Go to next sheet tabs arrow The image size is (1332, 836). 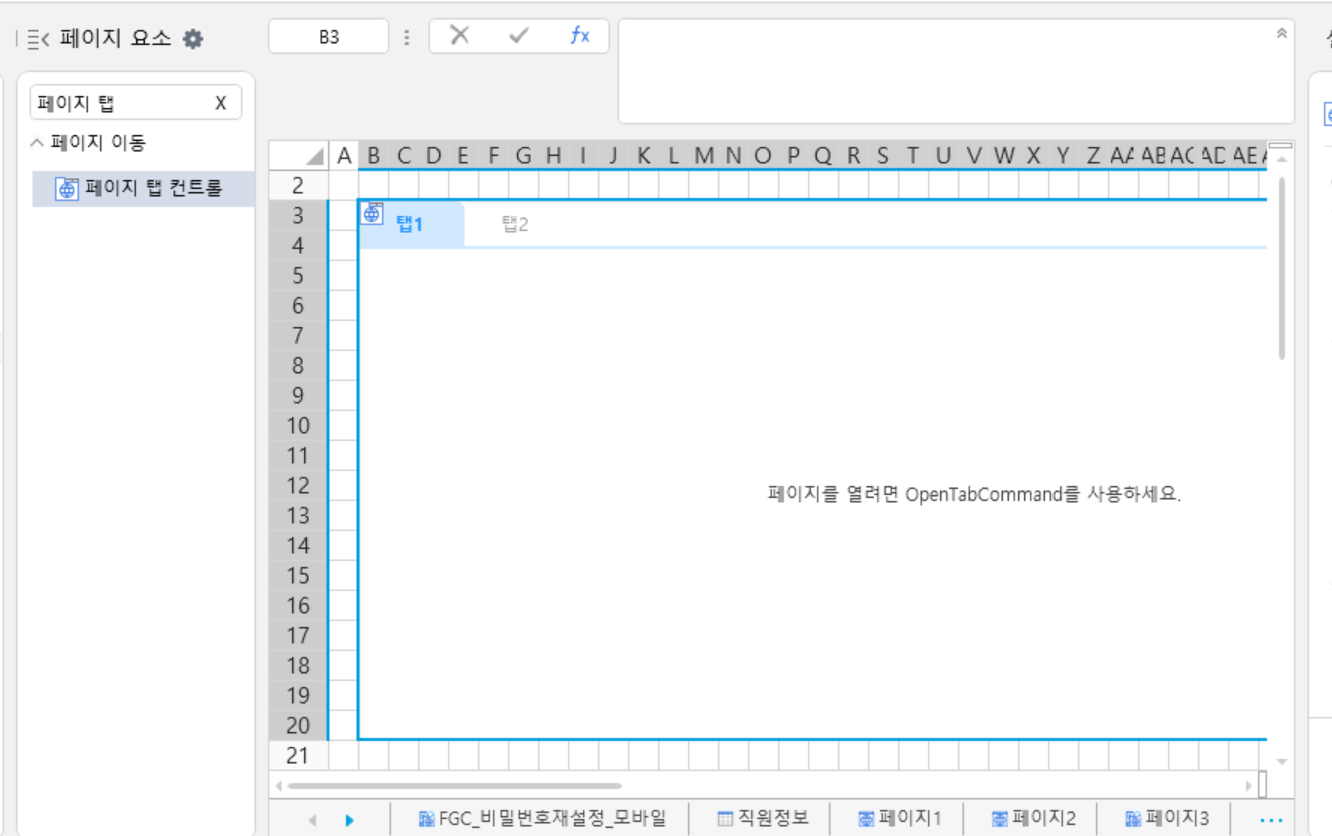click(x=349, y=820)
